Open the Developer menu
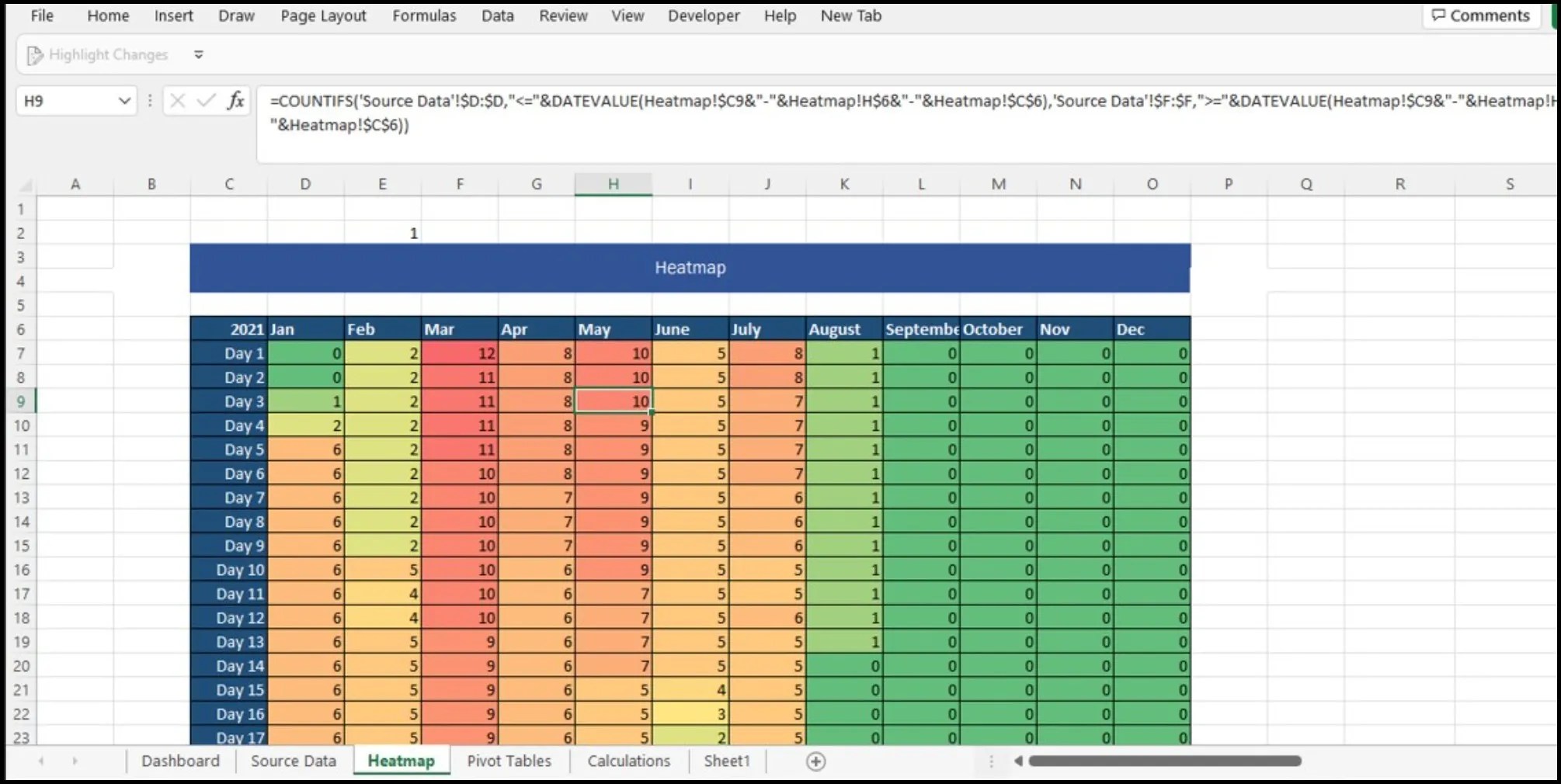The width and height of the screenshot is (1561, 784). 703,16
